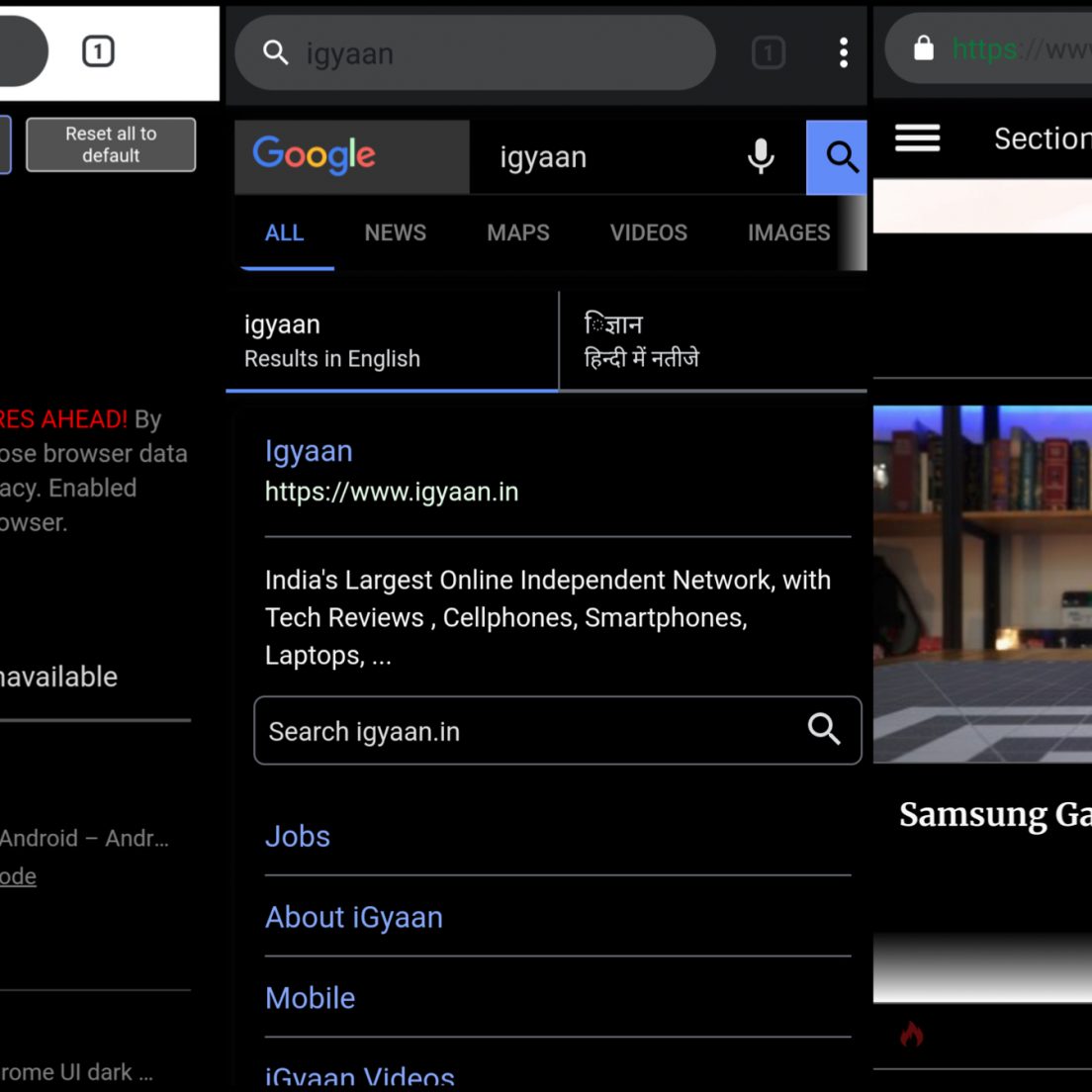Click the red flame trending icon

[912, 1035]
